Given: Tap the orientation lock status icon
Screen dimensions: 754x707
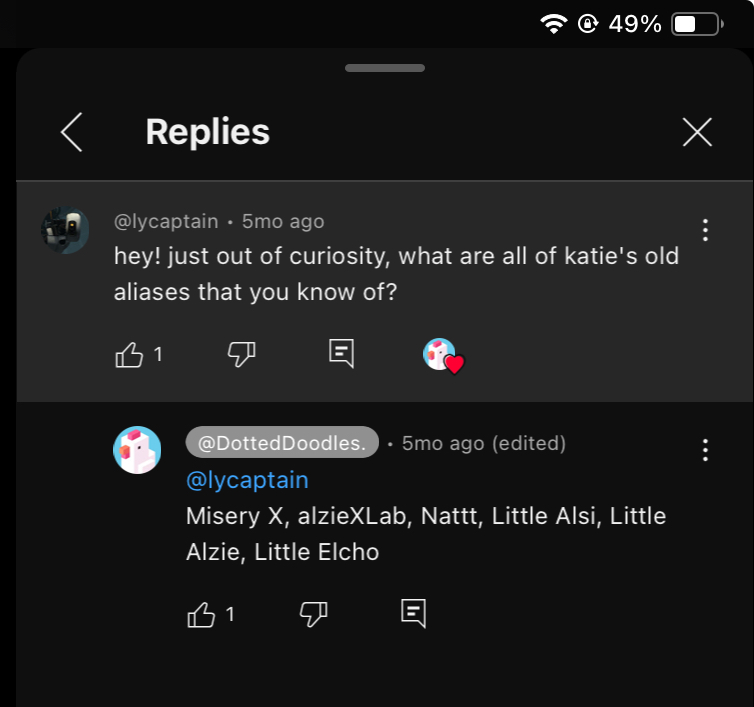Looking at the screenshot, I should [x=588, y=24].
